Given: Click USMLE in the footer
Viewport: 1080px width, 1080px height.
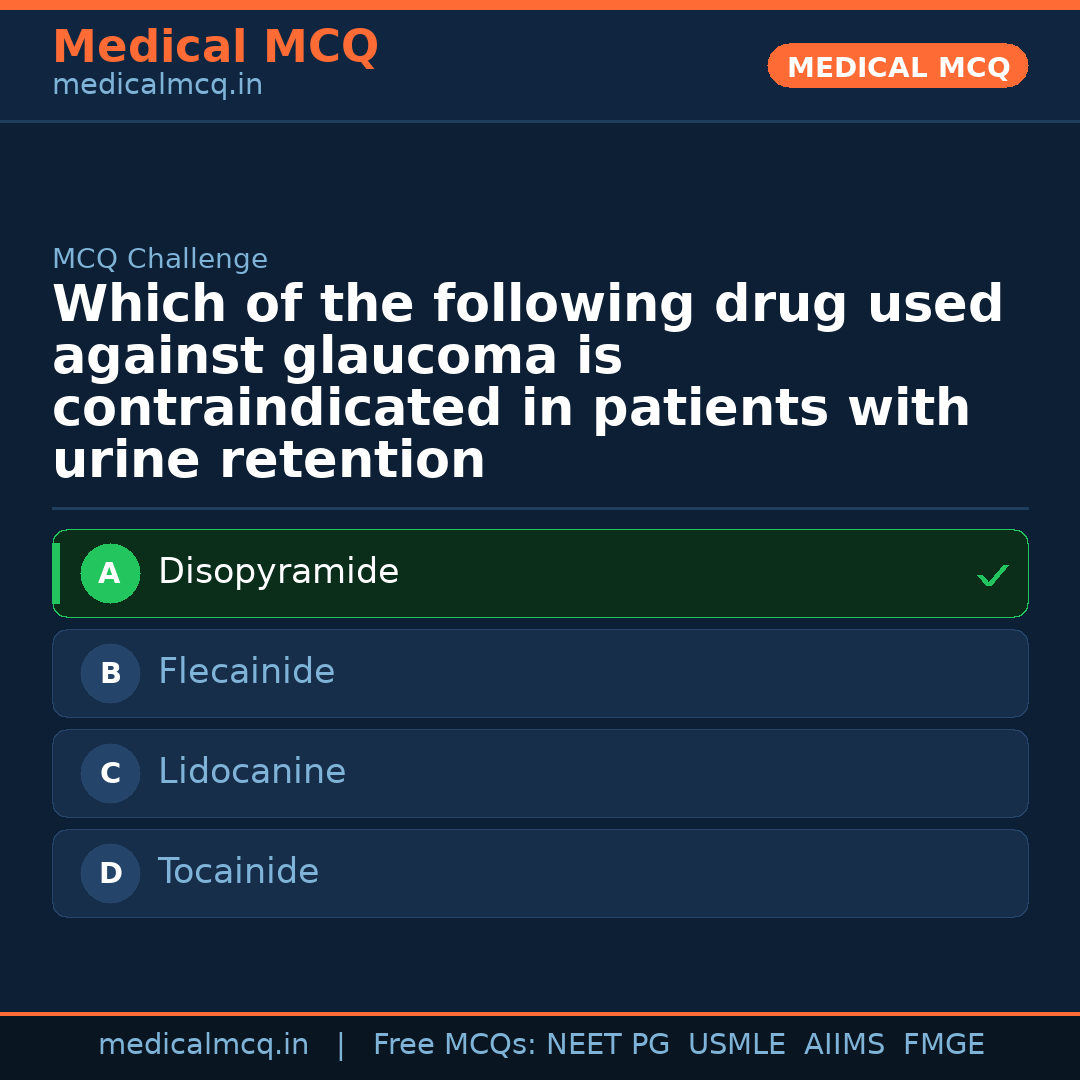Looking at the screenshot, I should pos(736,1045).
